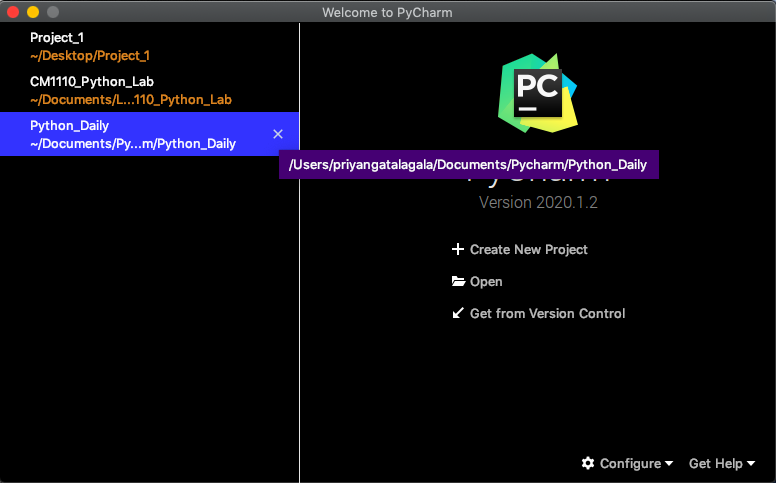Click the ~/Documents/Py...m/Python_Daily path text
The image size is (776, 483).
click(x=133, y=144)
